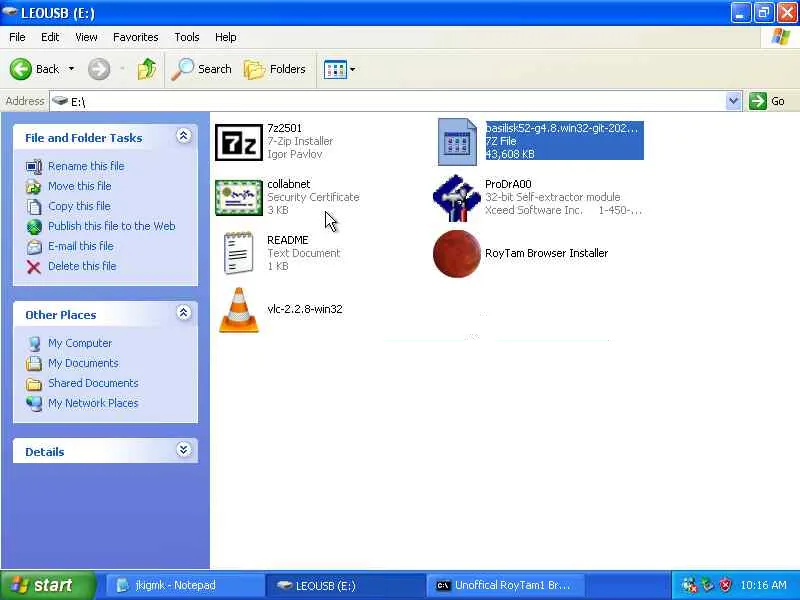Expand the Address bar dropdown
Screen dimensions: 800x600
pos(733,101)
